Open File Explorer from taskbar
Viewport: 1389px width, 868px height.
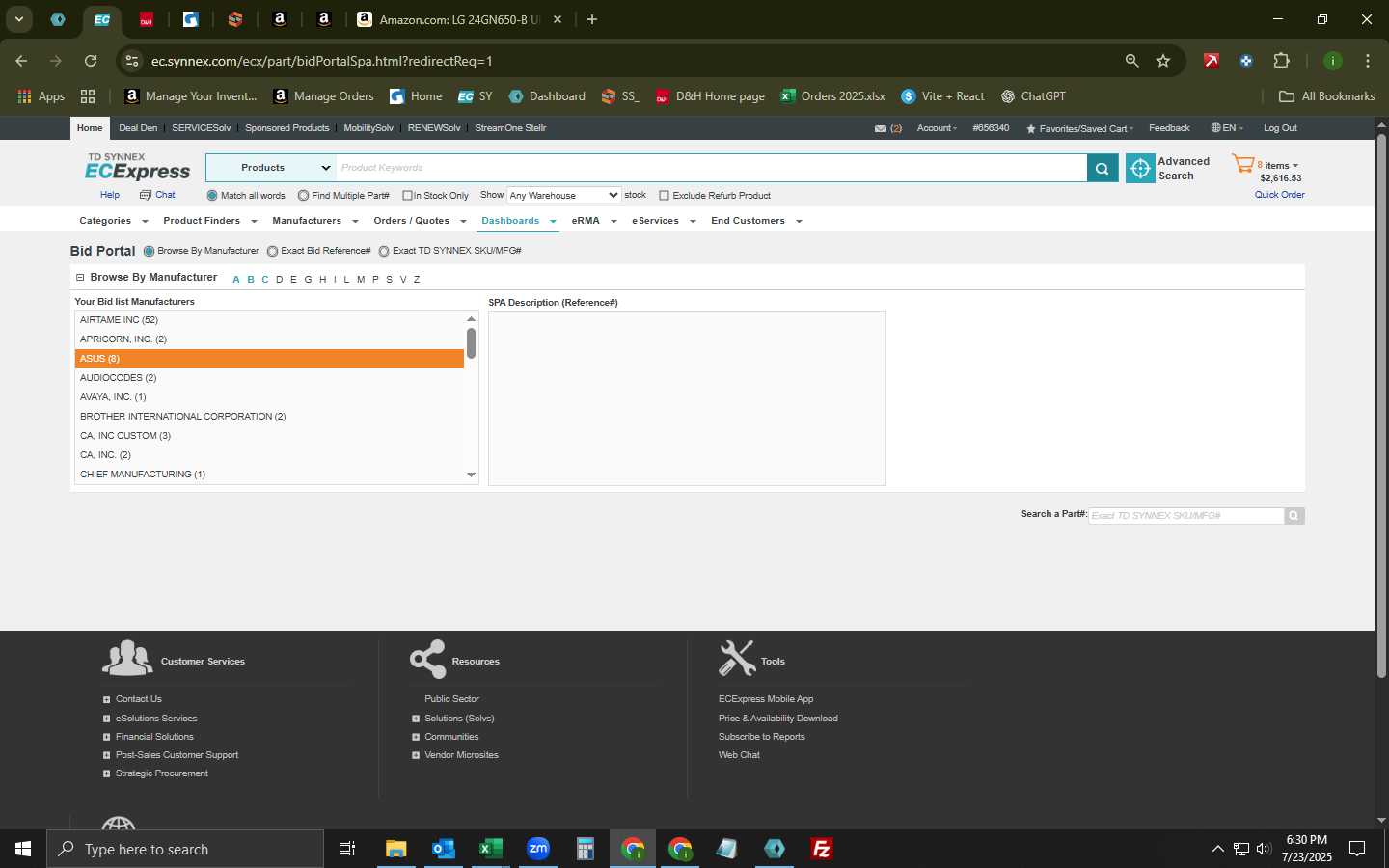[396, 849]
